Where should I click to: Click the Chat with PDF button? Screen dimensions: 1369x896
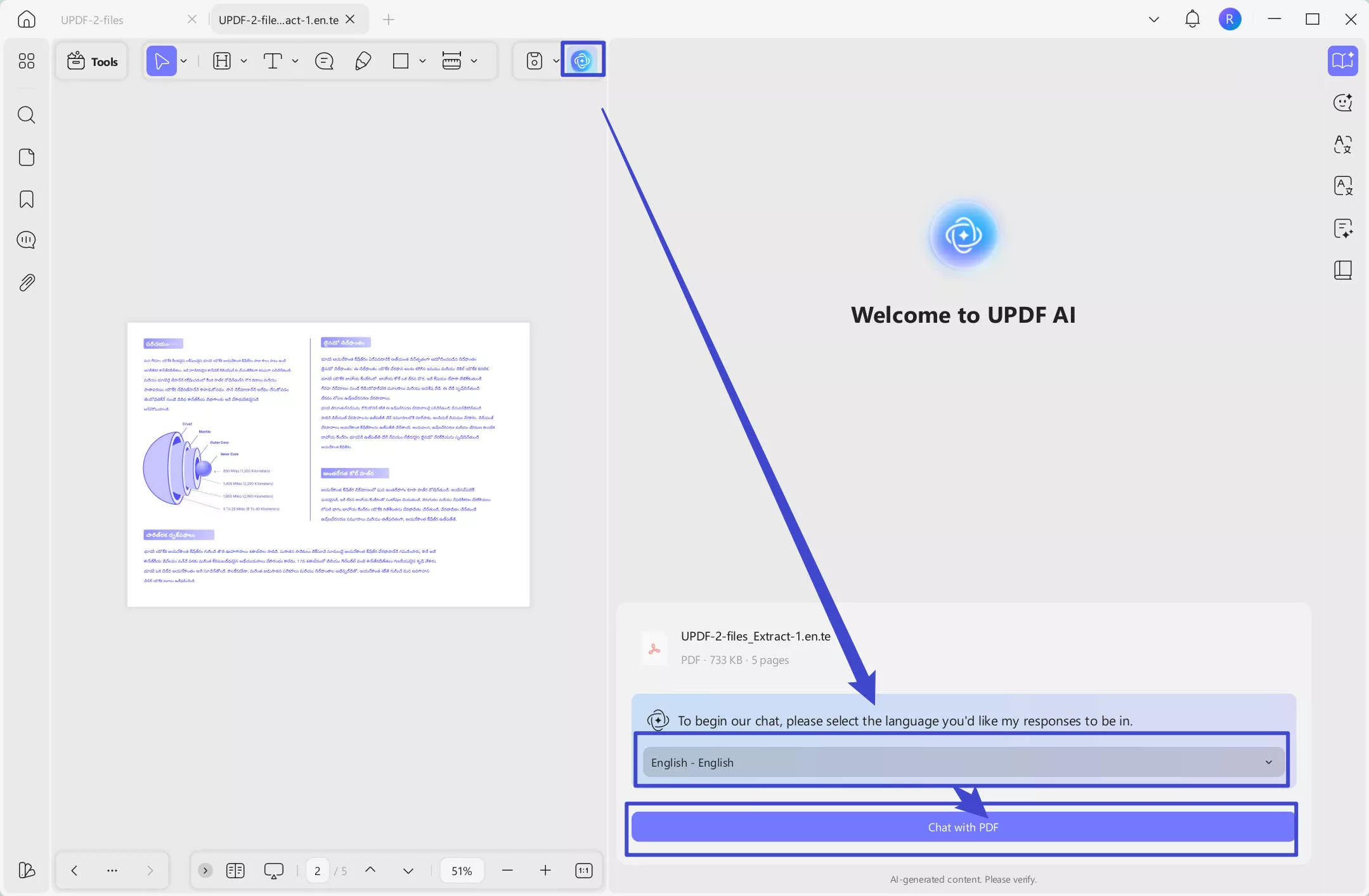pyautogui.click(x=962, y=827)
